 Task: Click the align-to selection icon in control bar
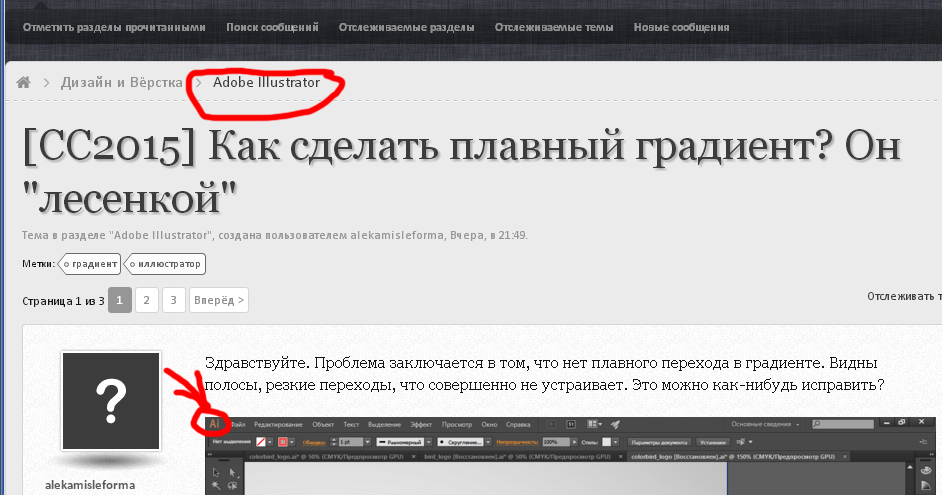[x=743, y=442]
